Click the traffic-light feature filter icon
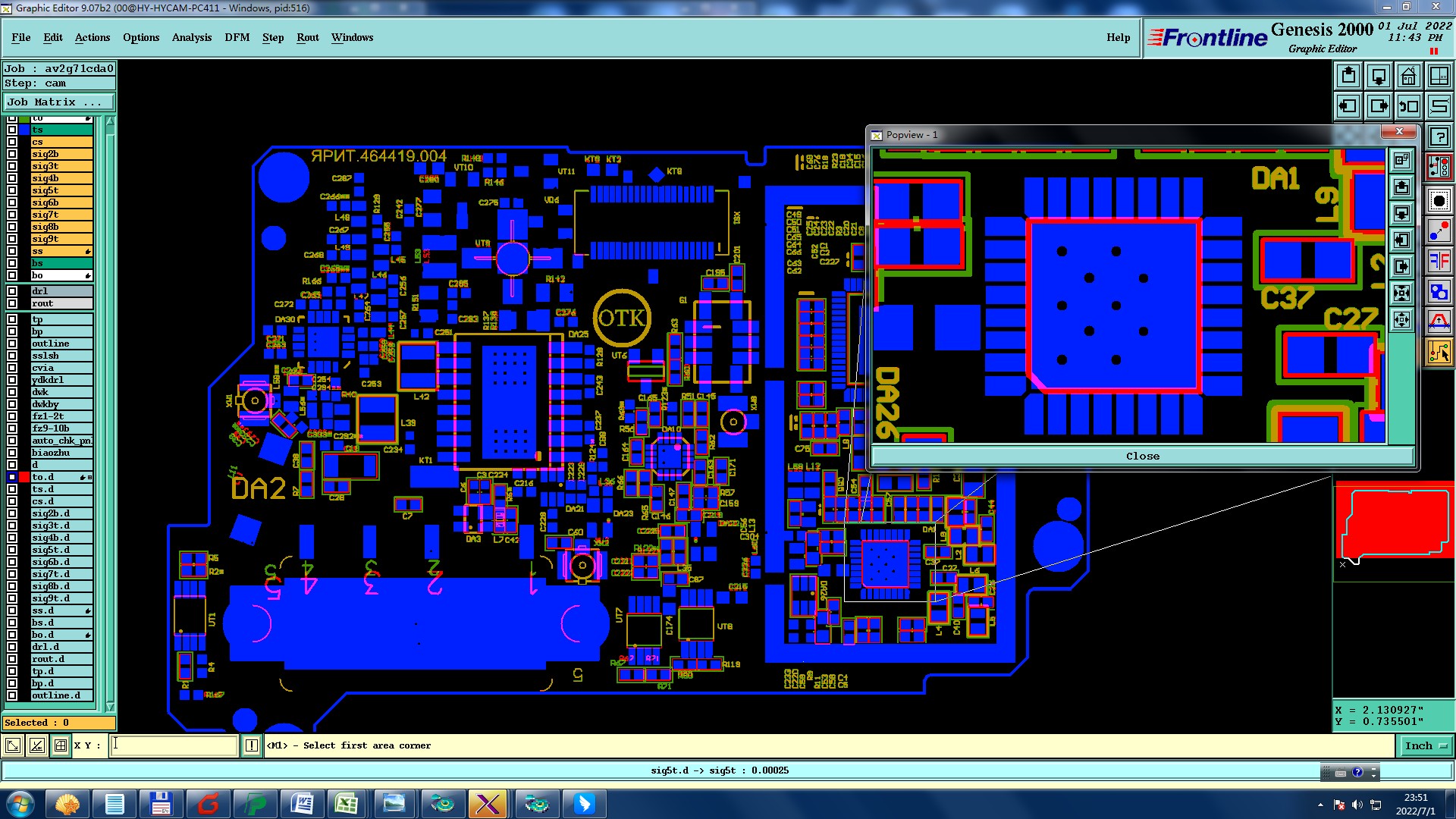This screenshot has width=1456, height=819. [1439, 168]
